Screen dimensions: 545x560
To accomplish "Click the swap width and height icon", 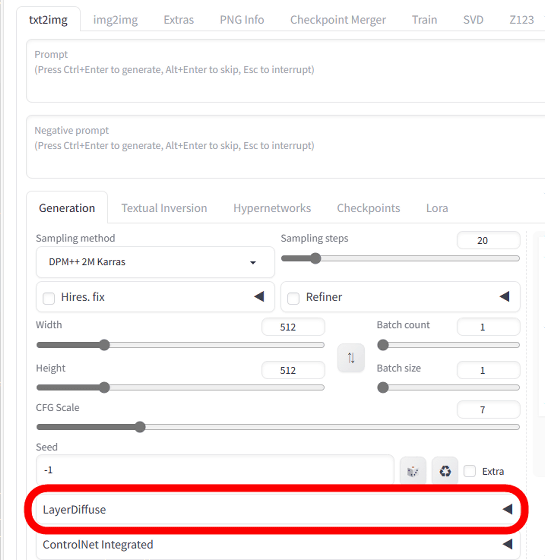I will pos(351,358).
